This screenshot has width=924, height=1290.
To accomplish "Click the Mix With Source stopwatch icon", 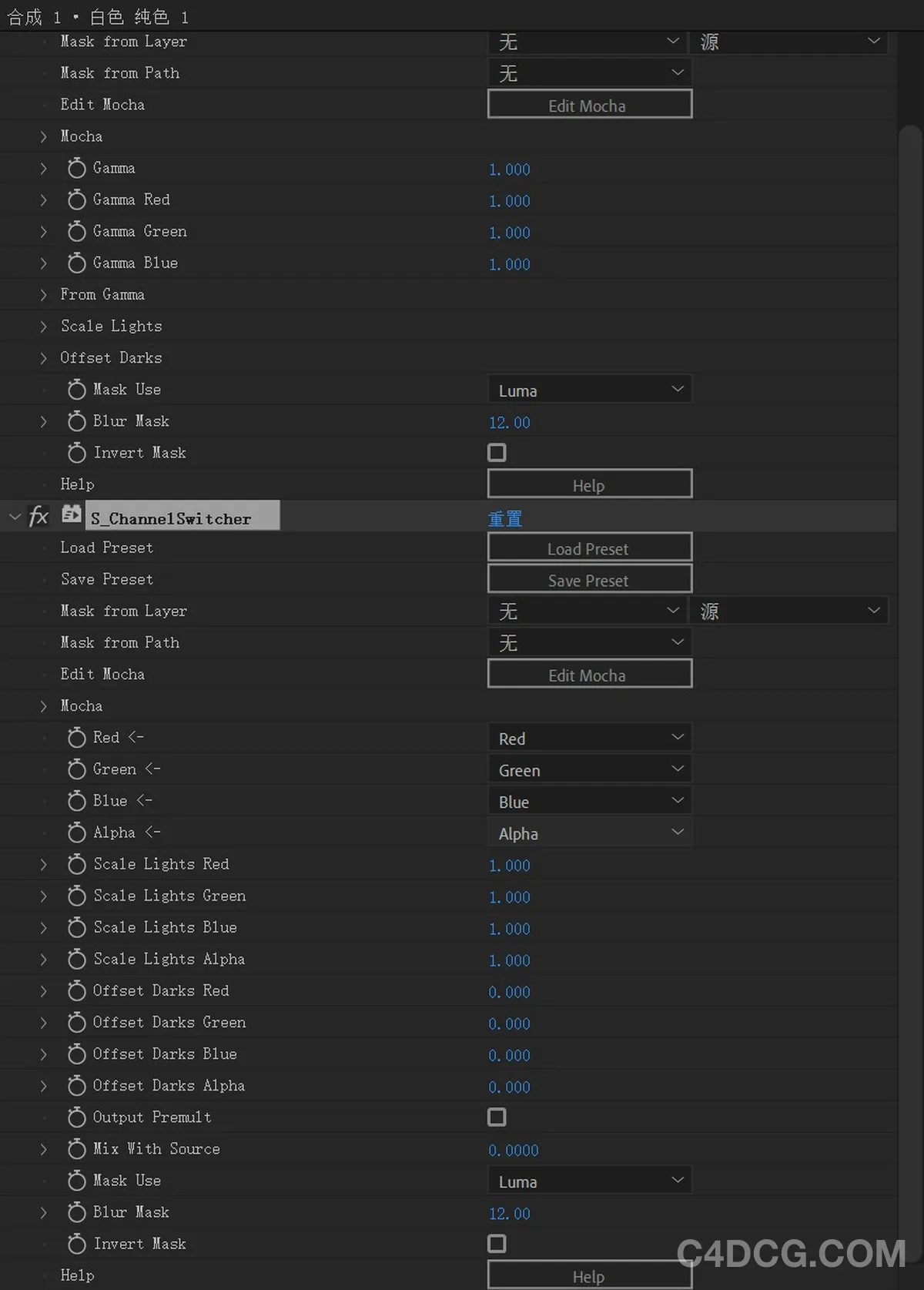I will [x=76, y=1149].
